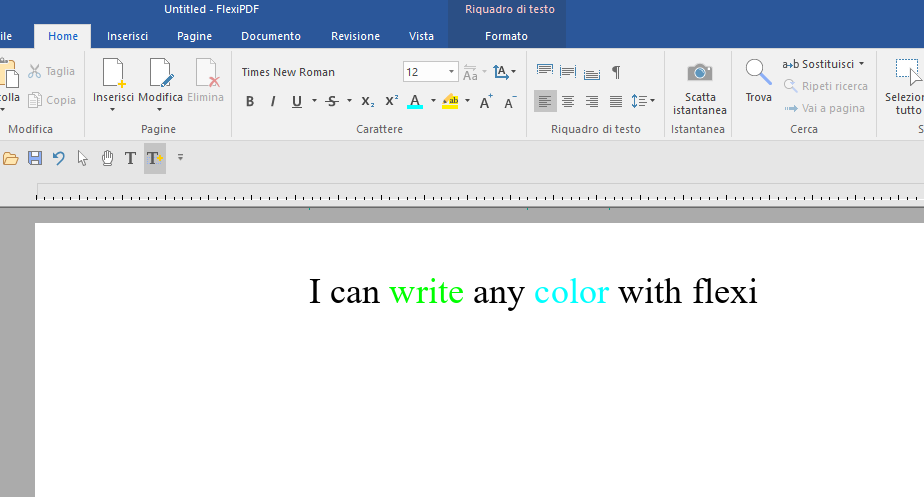Apply subscript formatting
924x497 pixels.
pyautogui.click(x=367, y=101)
